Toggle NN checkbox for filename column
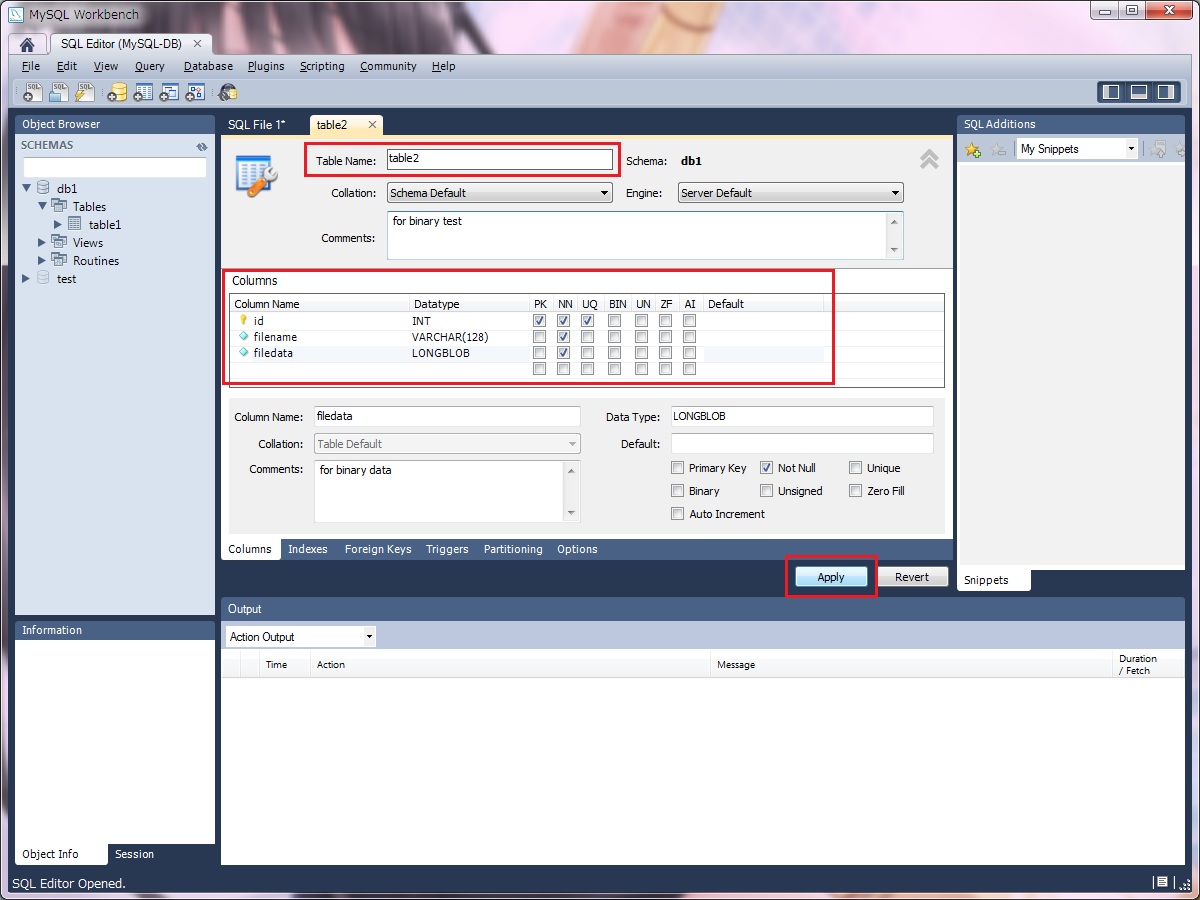Viewport: 1200px width, 900px height. tap(564, 337)
